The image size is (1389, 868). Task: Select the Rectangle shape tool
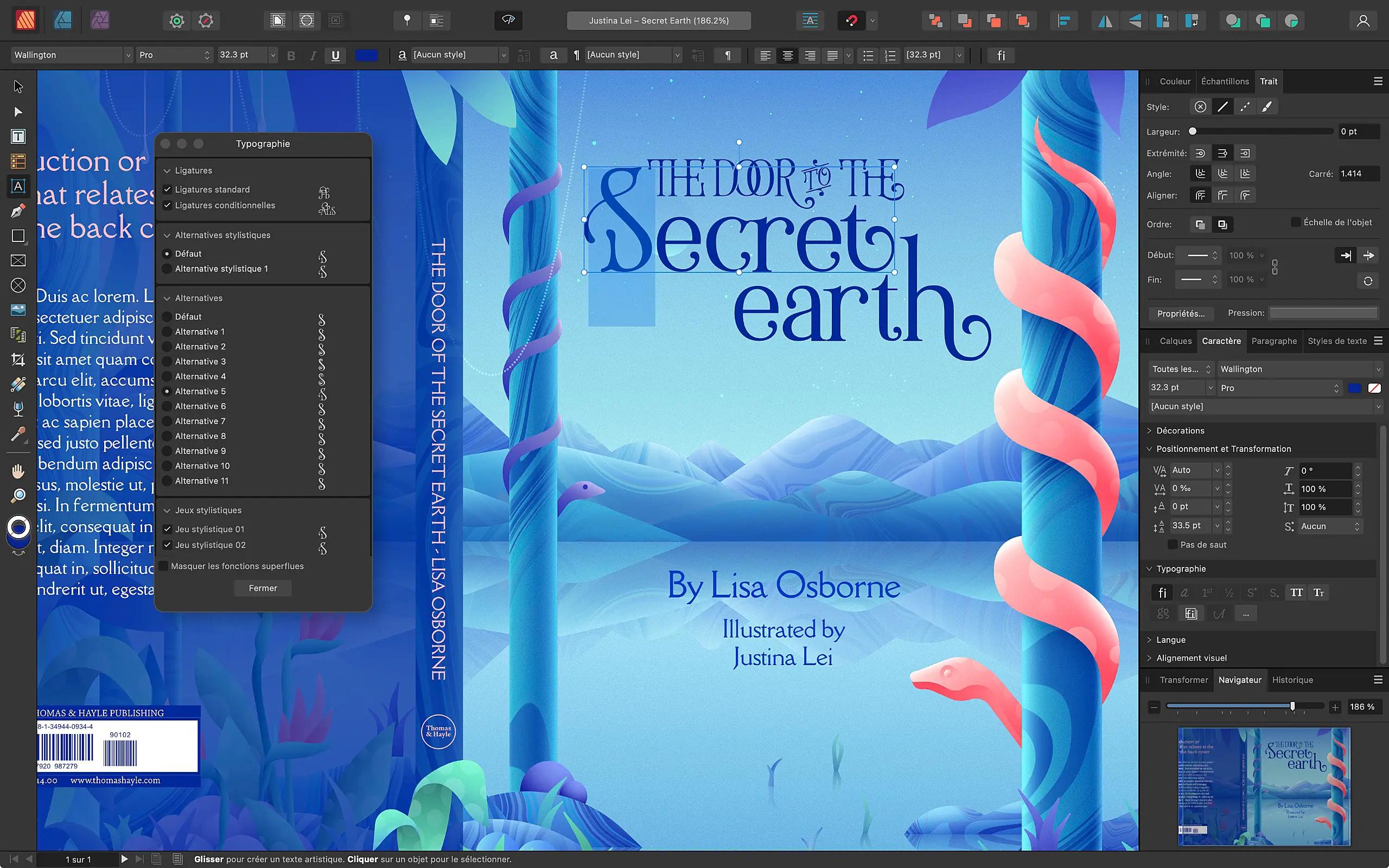tap(18, 236)
